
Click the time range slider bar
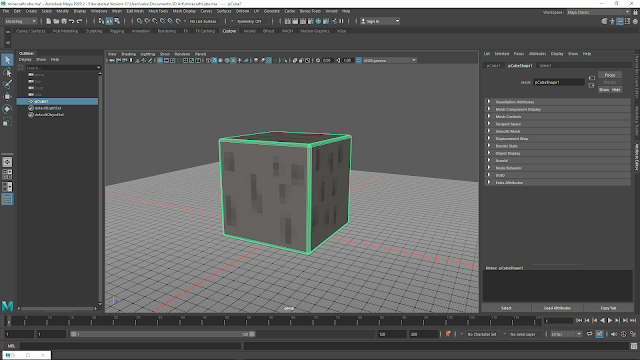163,334
